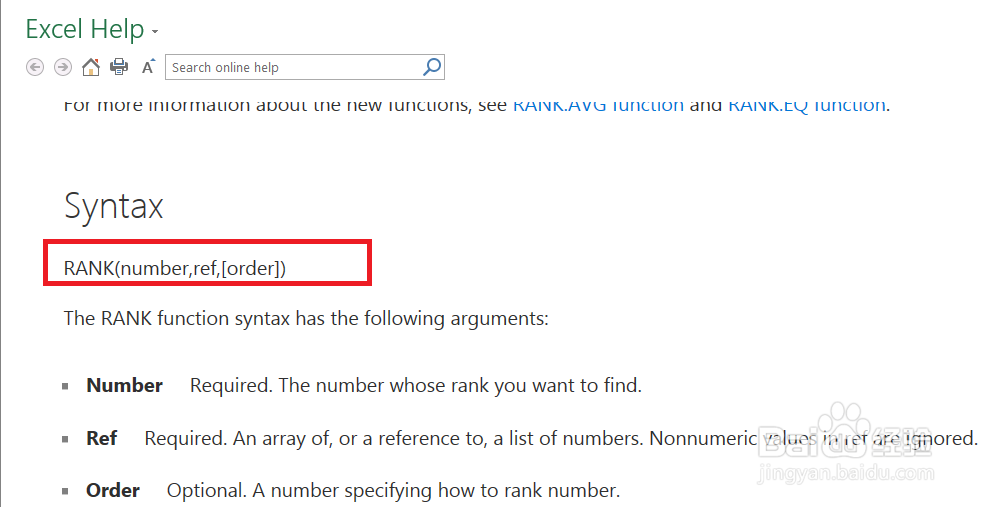Viewport: 987px width, 507px height.
Task: Click the Syntax heading
Action: 113,206
